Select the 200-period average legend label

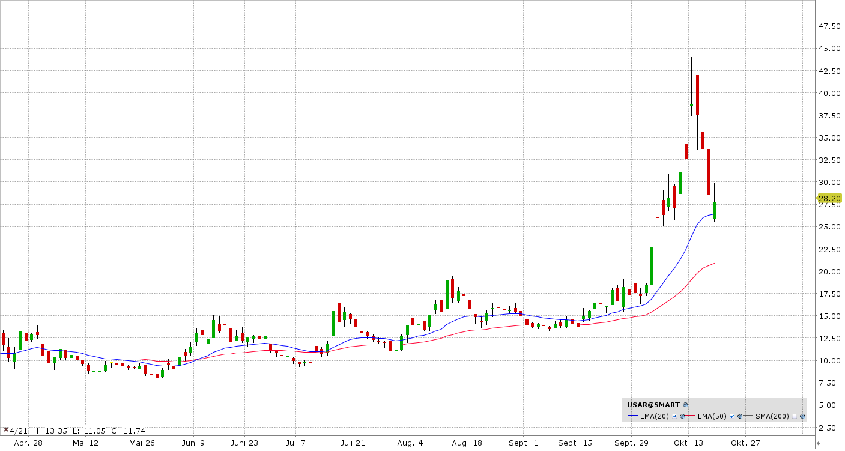pyautogui.click(x=771, y=416)
